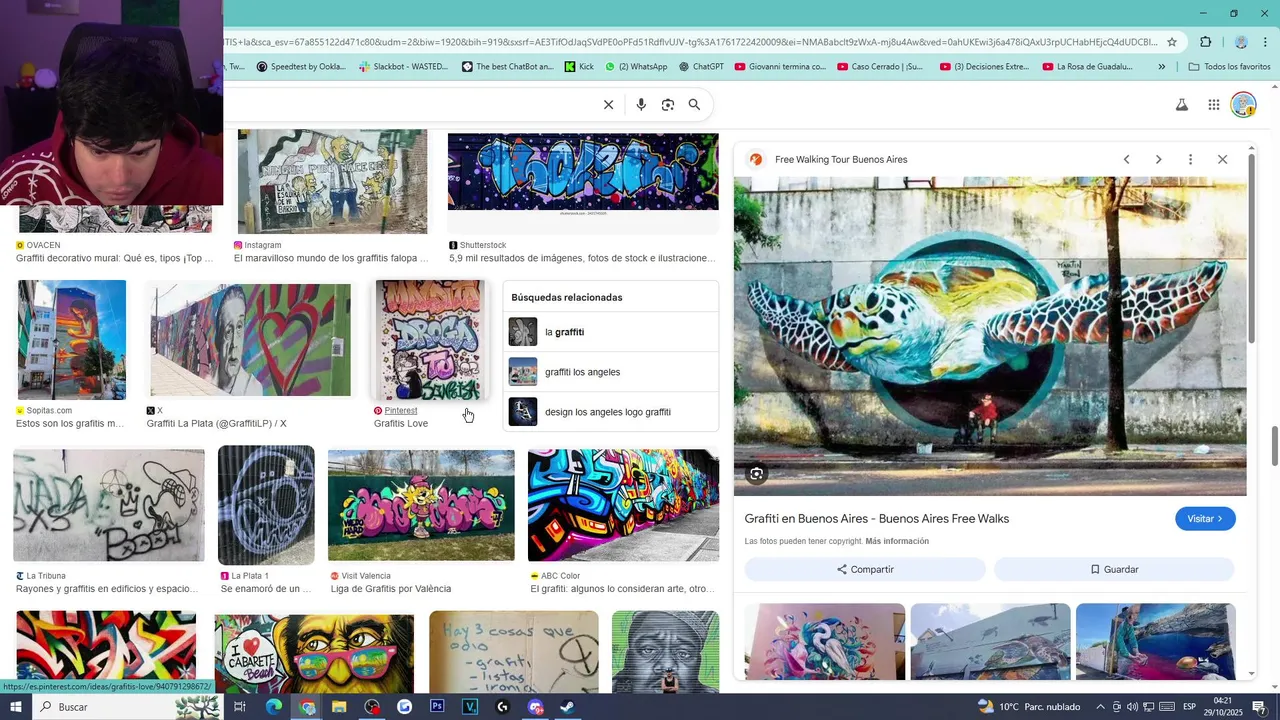Open Giovanni termina co... YouTube bookmark
Viewport: 1280px width, 720px height.
tap(780, 67)
